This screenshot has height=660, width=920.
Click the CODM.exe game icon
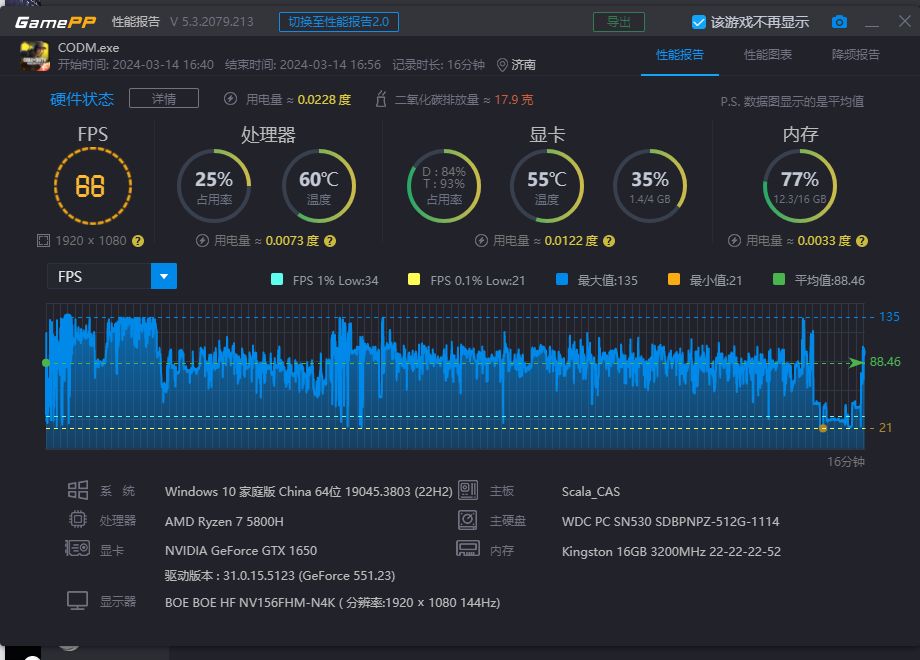coord(35,56)
